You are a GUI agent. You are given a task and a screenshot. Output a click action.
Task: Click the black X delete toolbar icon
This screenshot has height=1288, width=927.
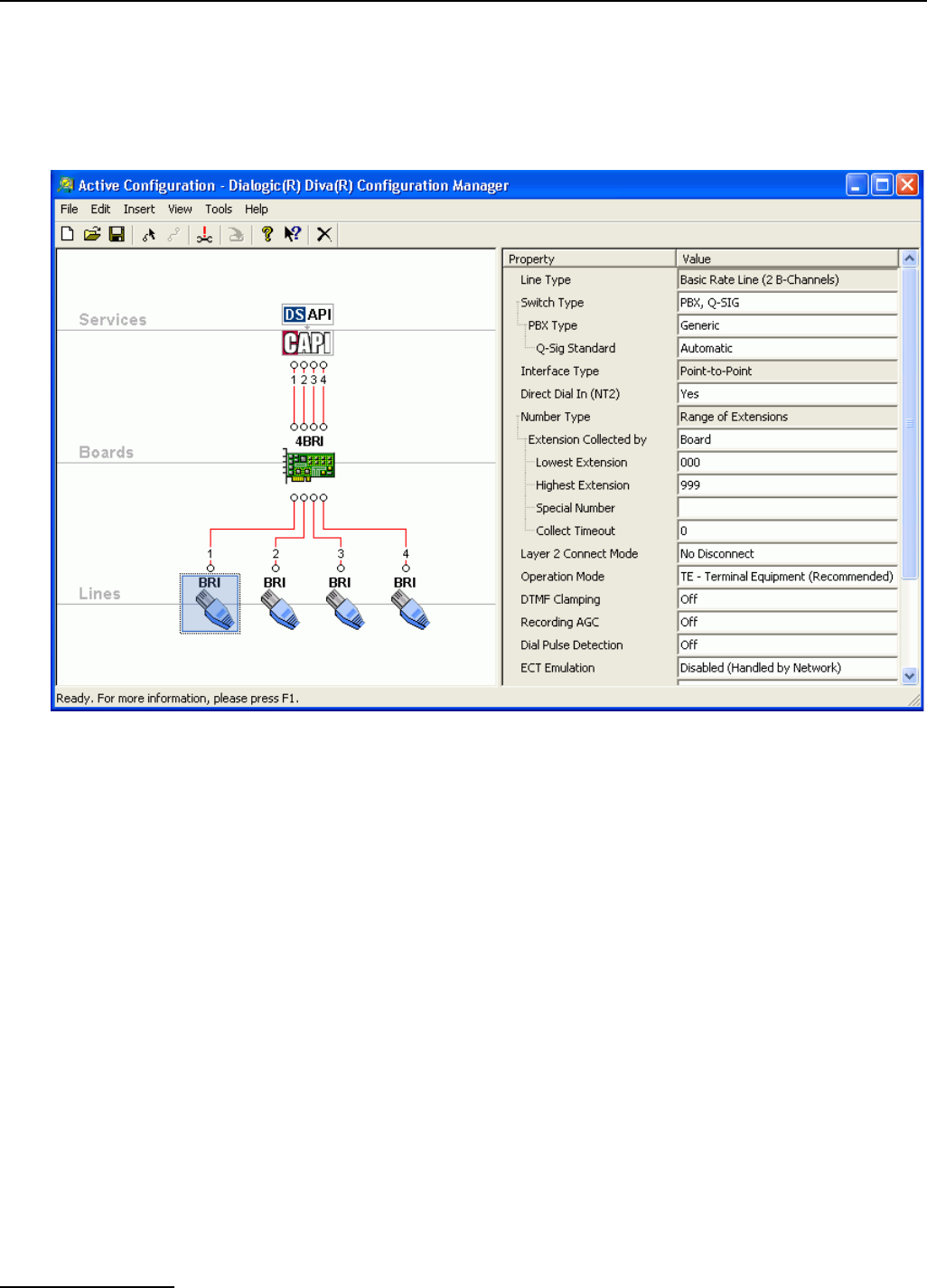[x=324, y=234]
